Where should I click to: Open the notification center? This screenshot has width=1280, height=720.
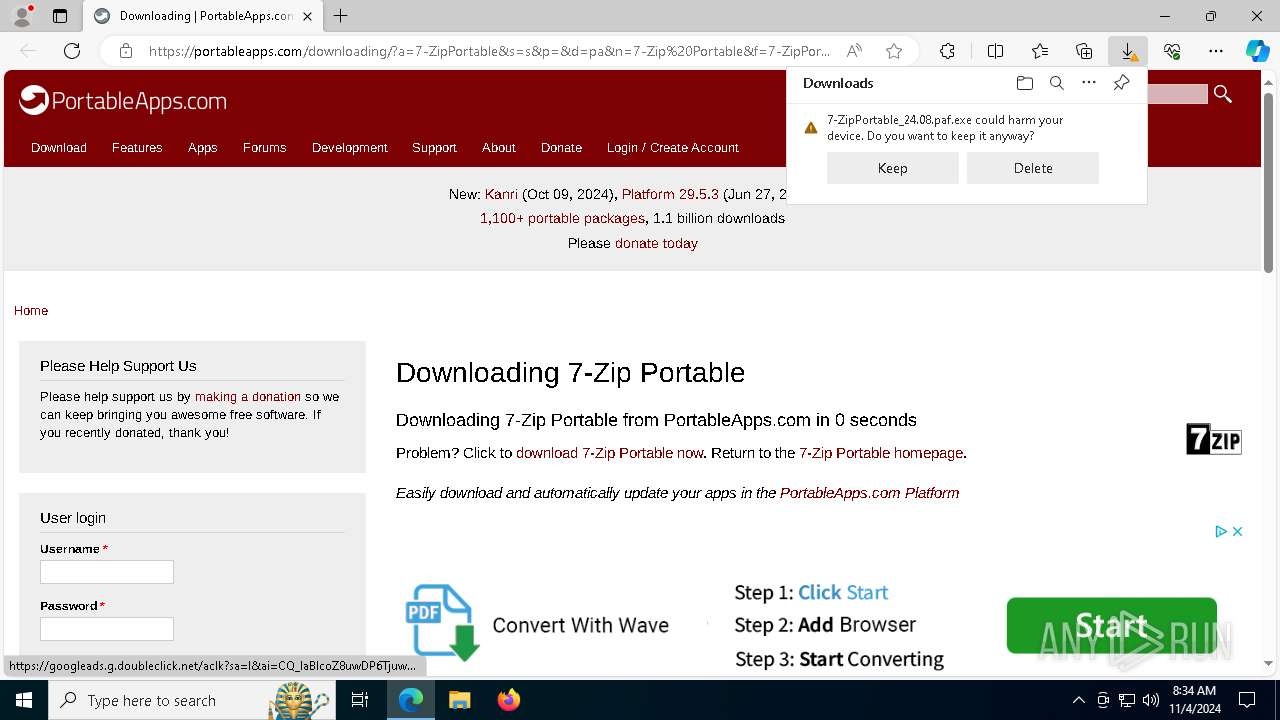click(1247, 700)
